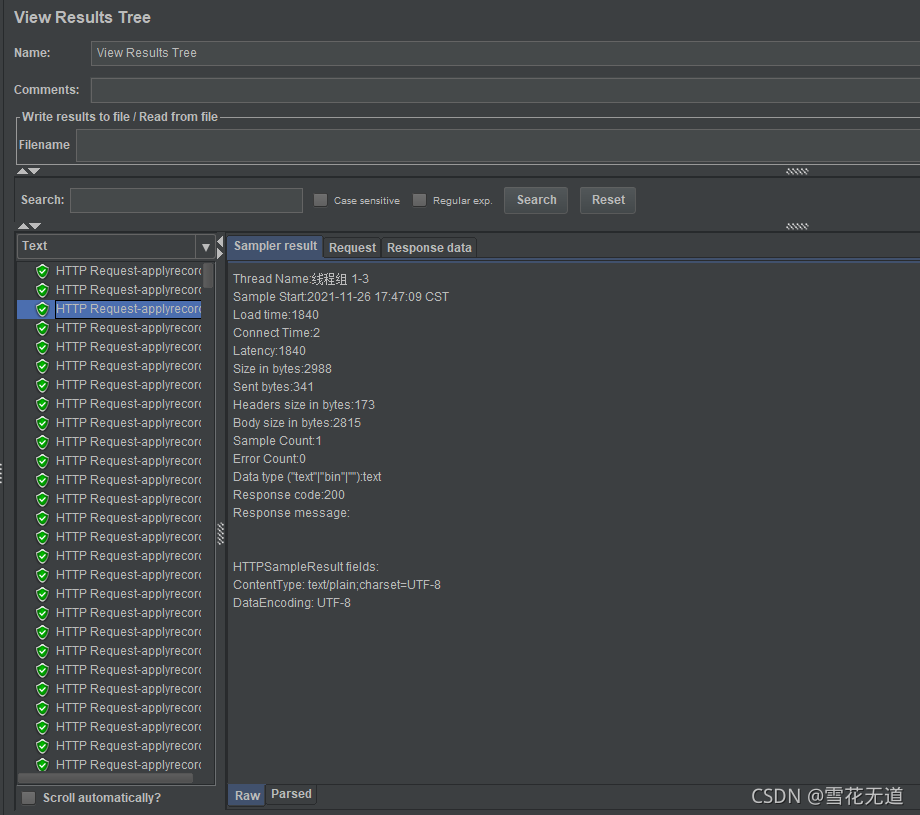Click into the Comments field

[505, 90]
